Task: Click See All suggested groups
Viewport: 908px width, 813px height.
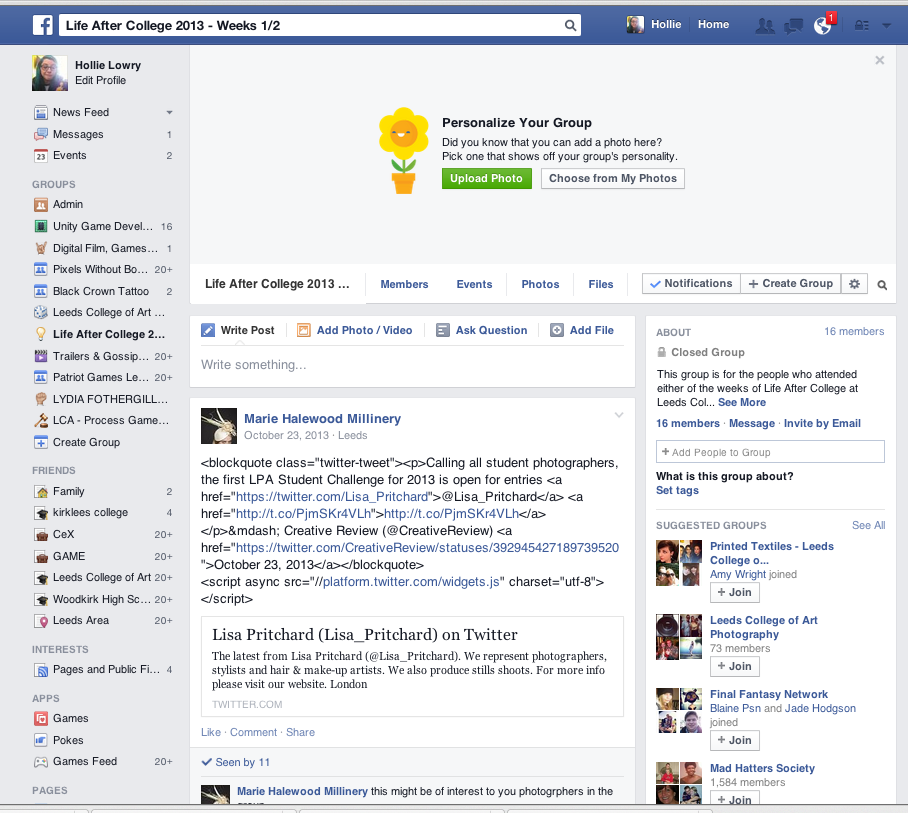Action: pos(868,525)
